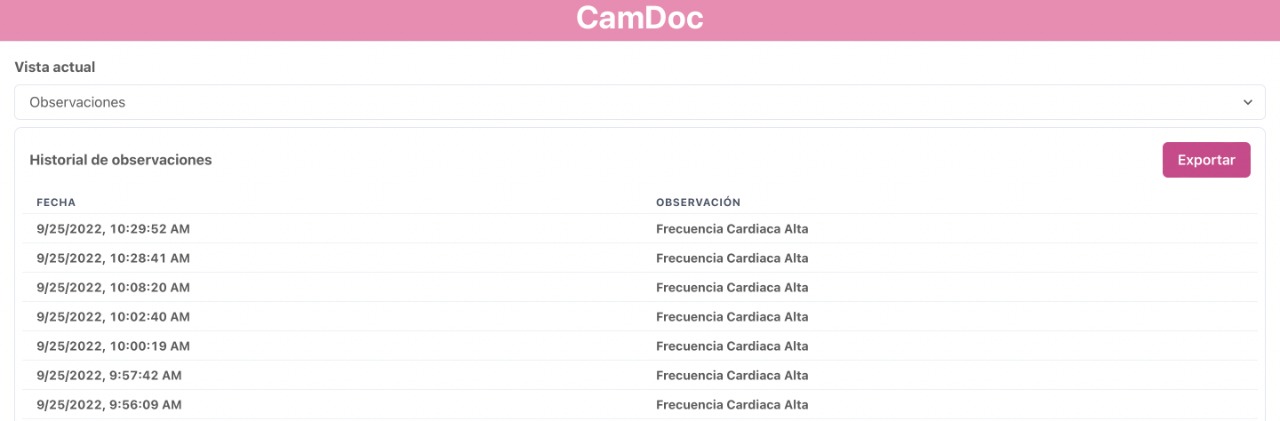The image size is (1280, 421).
Task: Select the 9:56:09 AM observation row
Action: point(640,405)
